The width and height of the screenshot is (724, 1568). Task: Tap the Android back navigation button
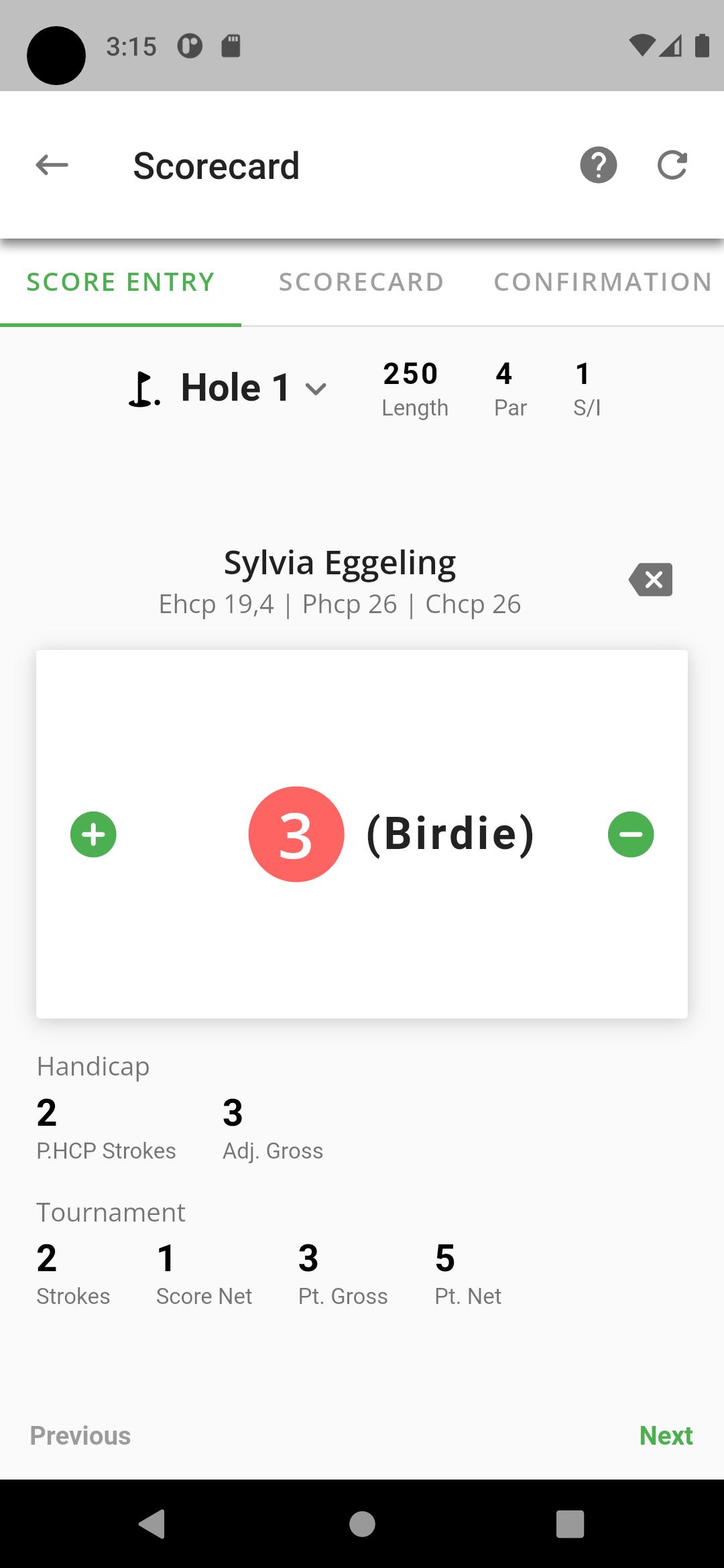pyautogui.click(x=152, y=1524)
